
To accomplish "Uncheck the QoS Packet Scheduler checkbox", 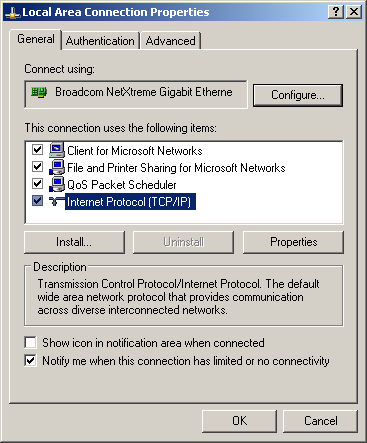I will click(x=37, y=184).
